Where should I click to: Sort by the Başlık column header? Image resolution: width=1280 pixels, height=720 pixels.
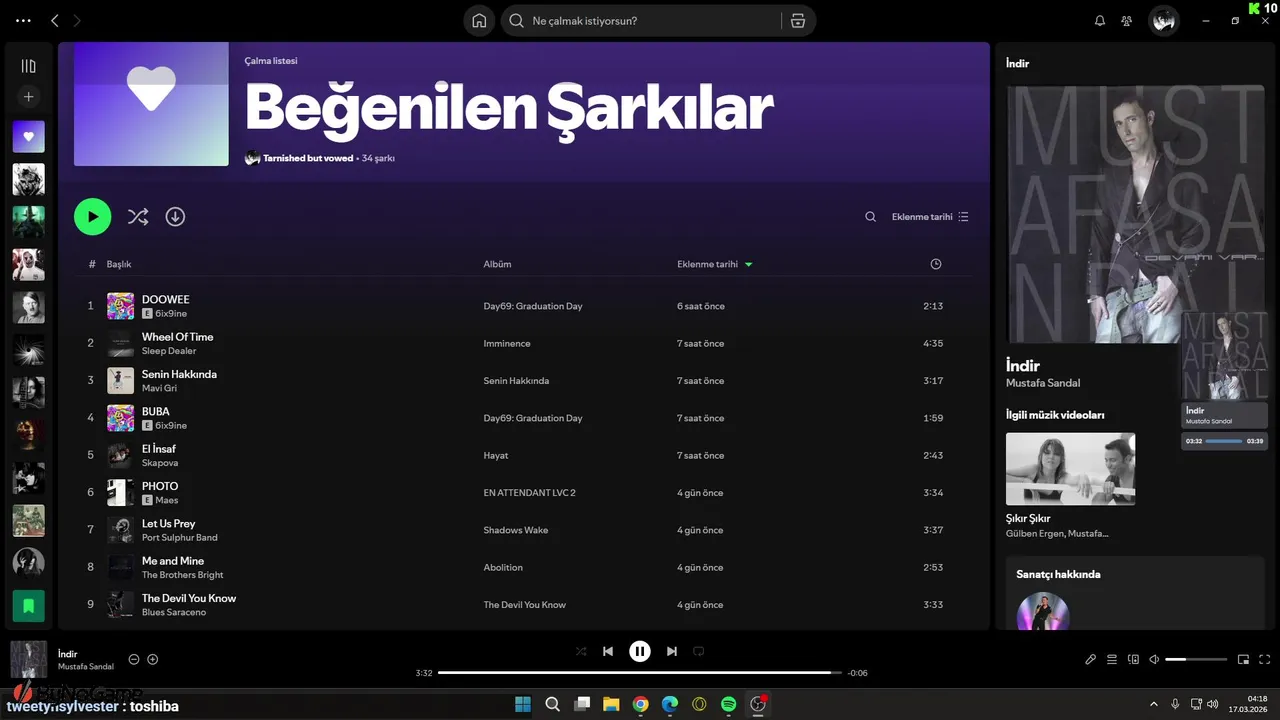coord(119,264)
